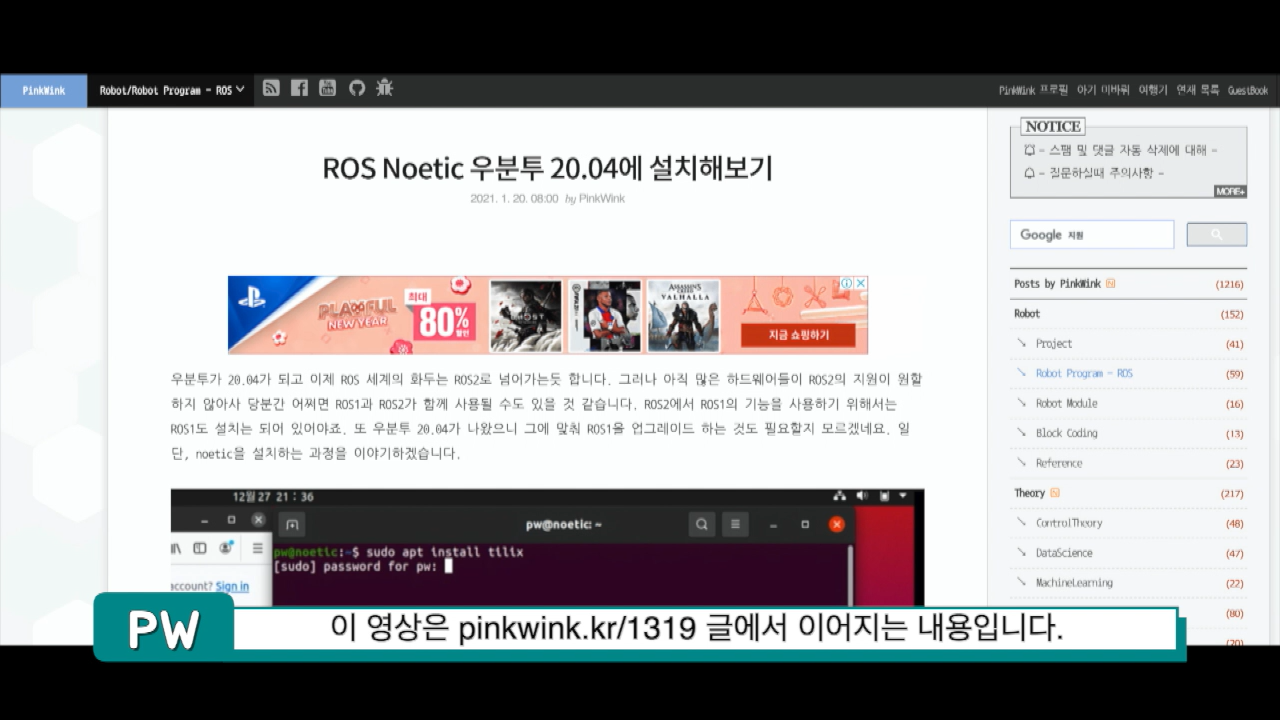Click the Google search magnifier button

(x=1216, y=234)
